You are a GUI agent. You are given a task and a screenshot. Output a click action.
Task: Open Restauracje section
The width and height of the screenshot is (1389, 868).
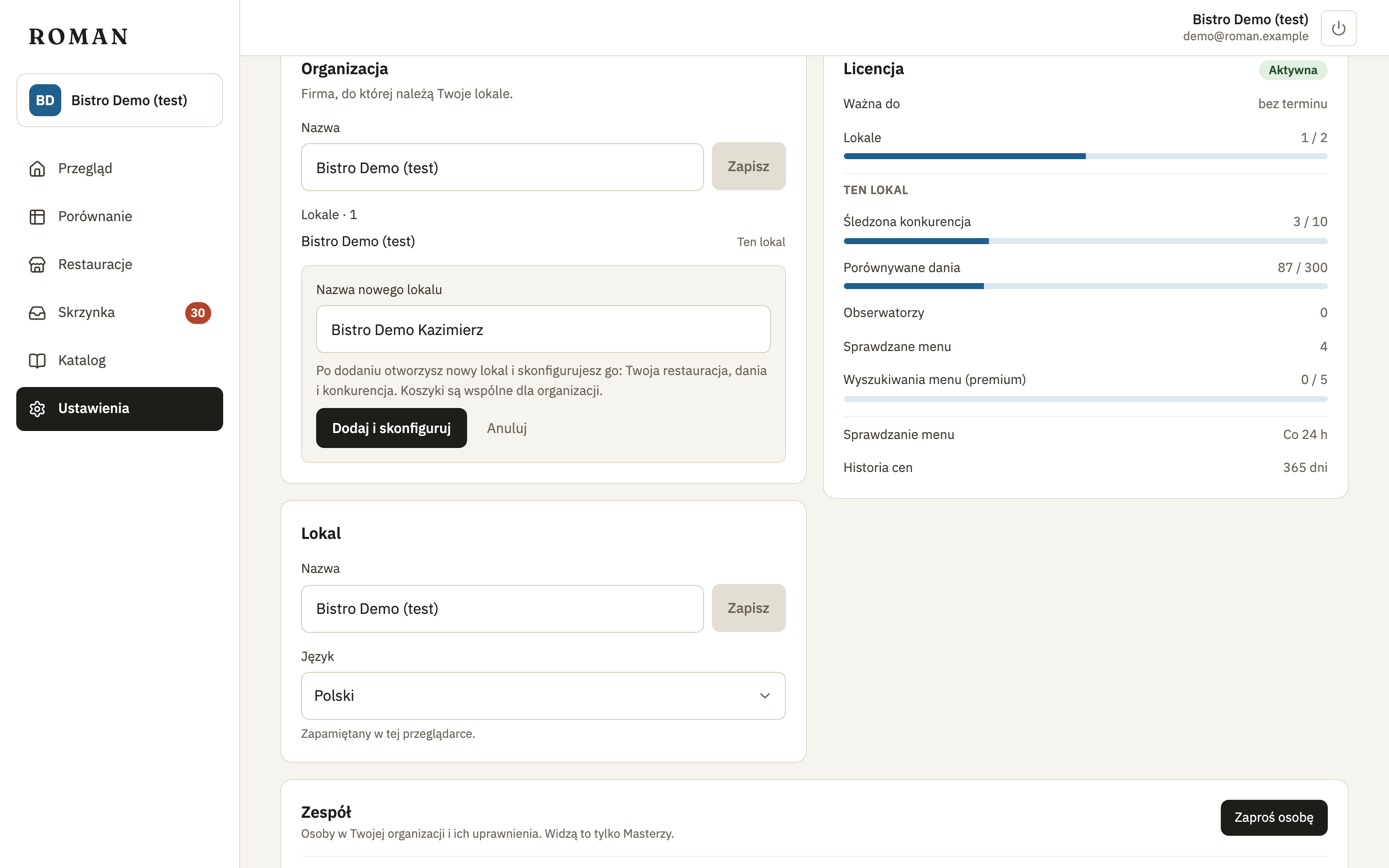(119, 264)
